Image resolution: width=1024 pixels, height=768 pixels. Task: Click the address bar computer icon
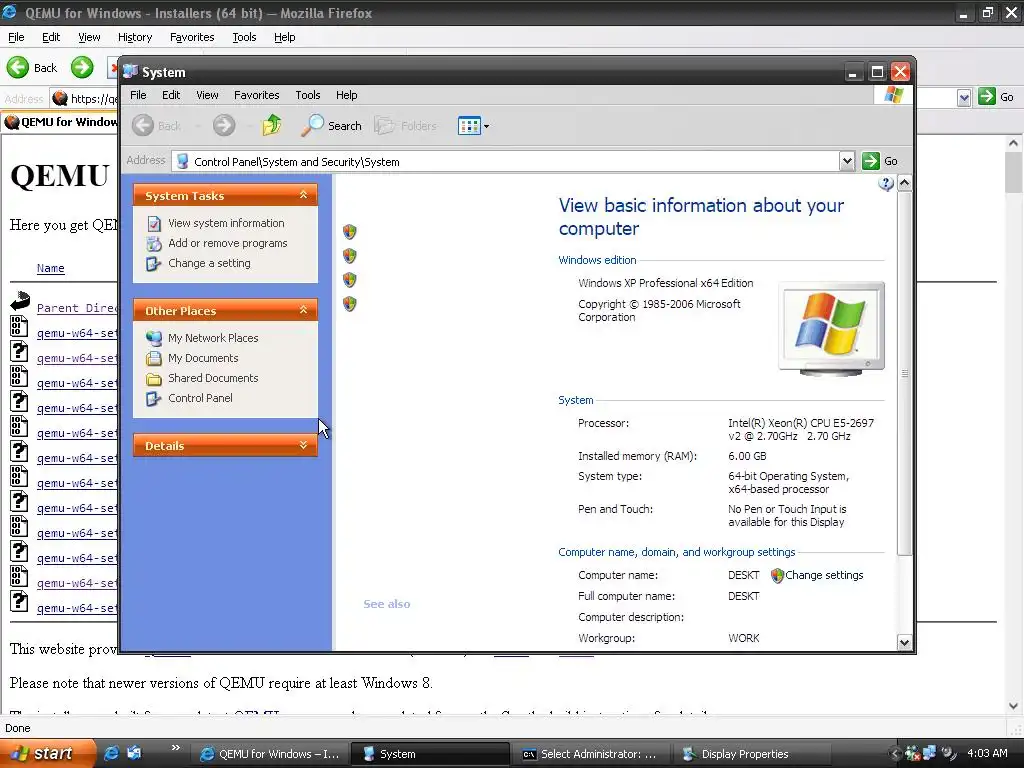click(x=183, y=161)
